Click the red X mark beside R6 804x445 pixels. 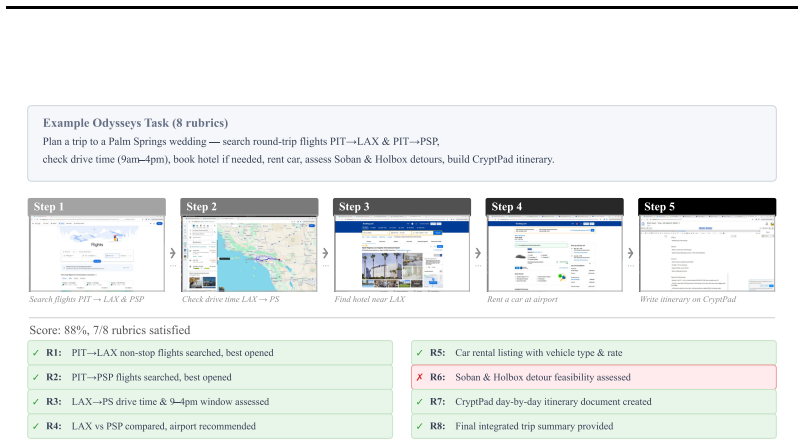click(x=419, y=377)
